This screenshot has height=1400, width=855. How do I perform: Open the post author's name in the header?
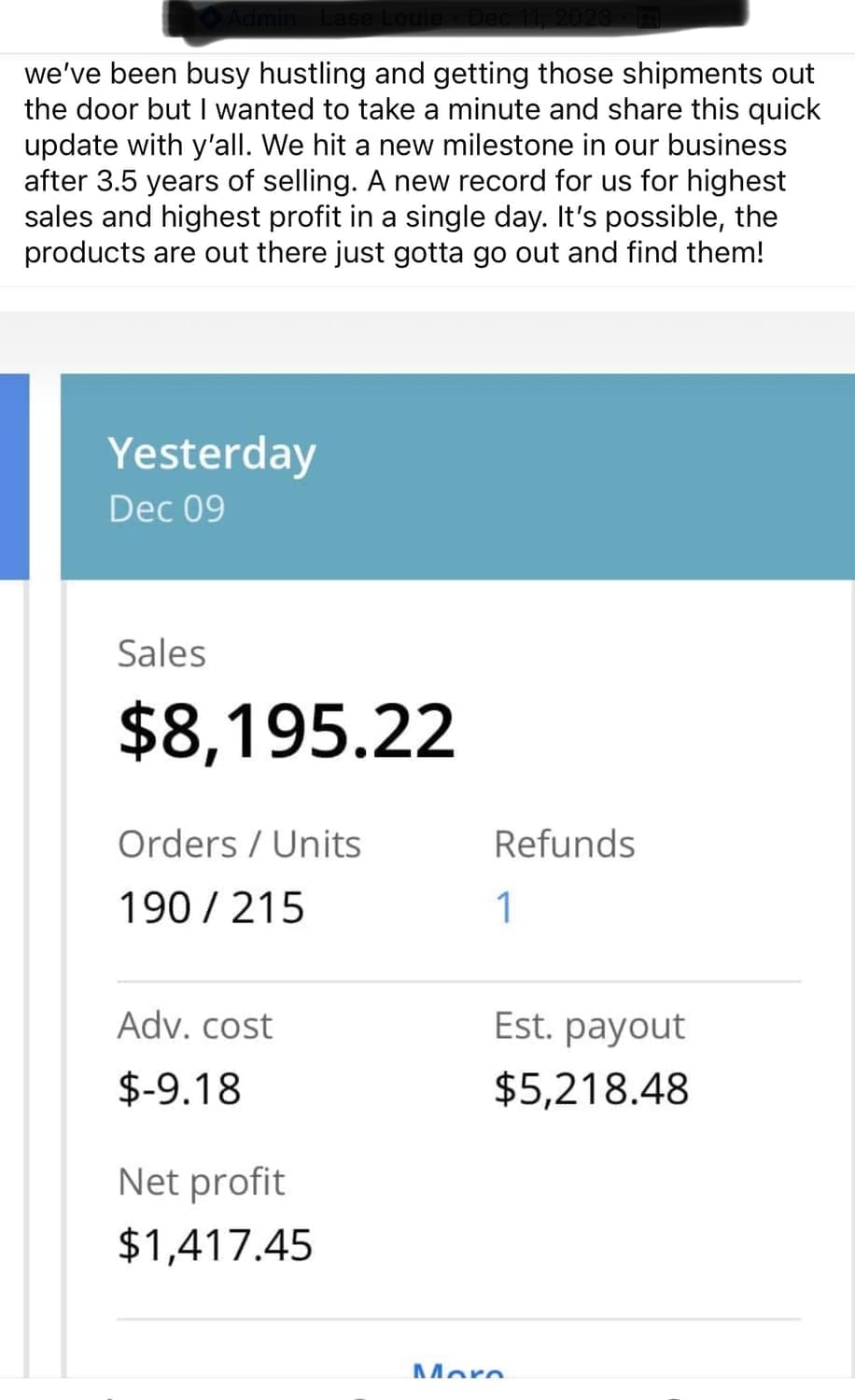[381, 18]
